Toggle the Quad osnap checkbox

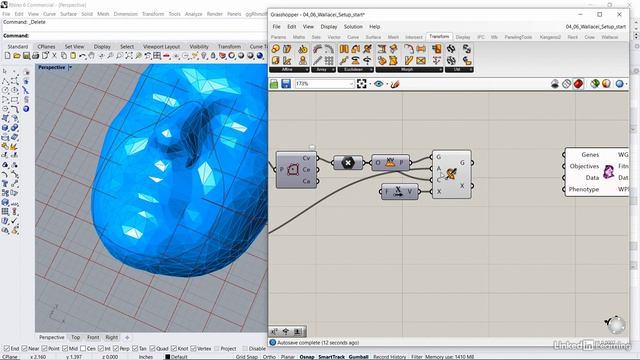[x=152, y=349]
